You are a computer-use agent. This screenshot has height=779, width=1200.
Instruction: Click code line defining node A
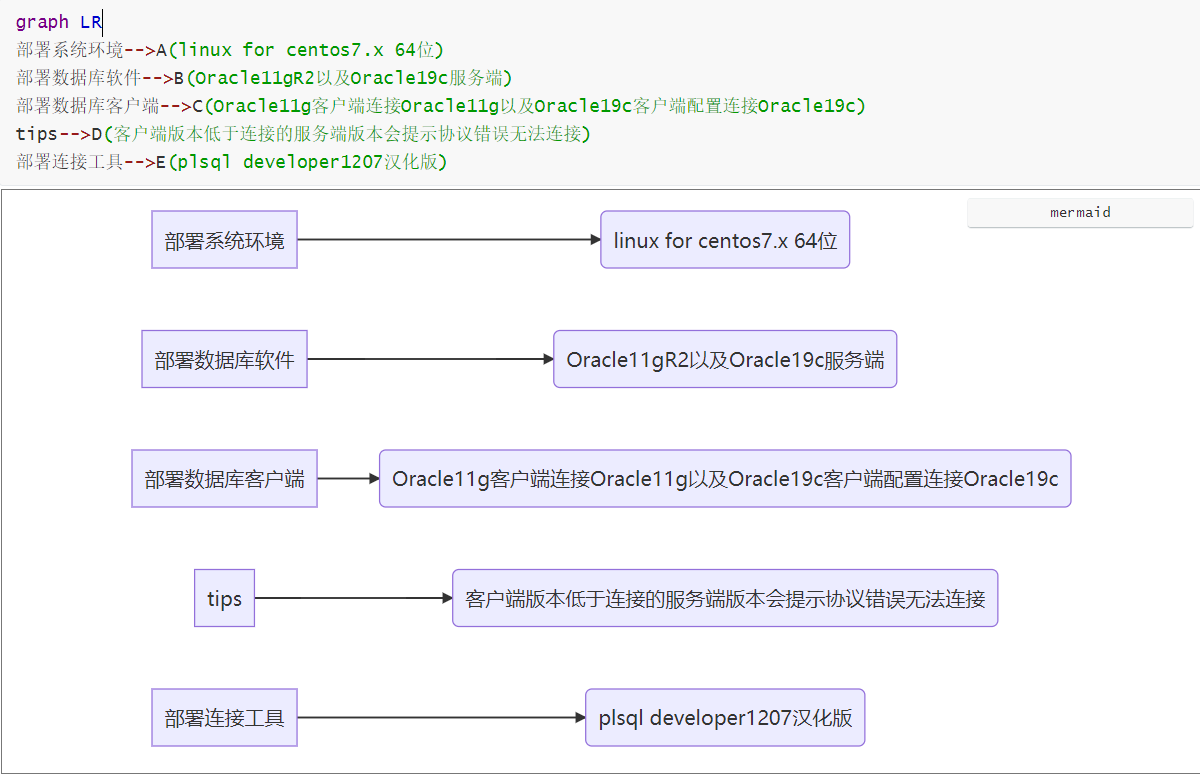pyautogui.click(x=230, y=49)
